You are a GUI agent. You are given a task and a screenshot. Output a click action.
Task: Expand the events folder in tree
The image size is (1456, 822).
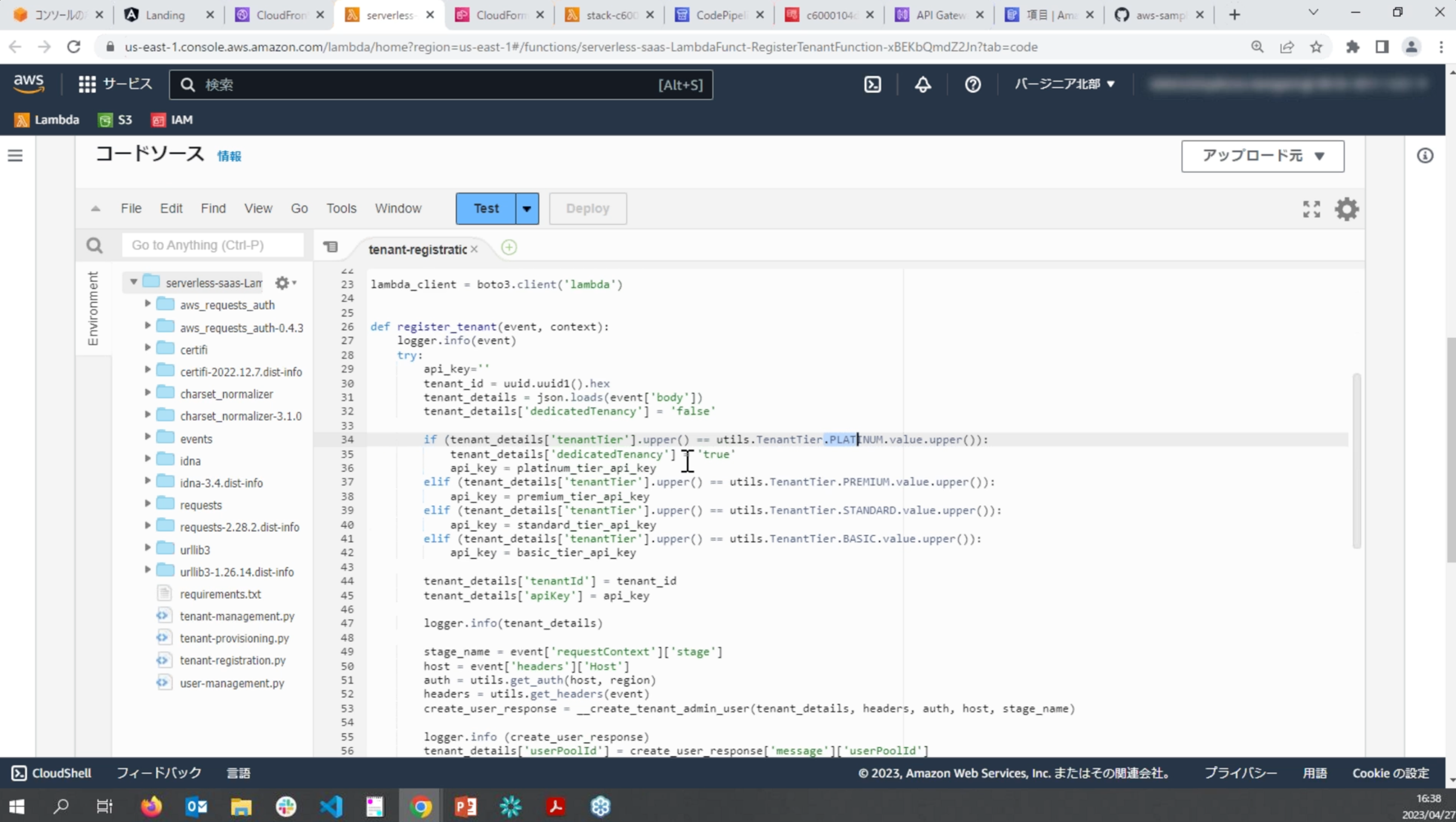(x=148, y=437)
